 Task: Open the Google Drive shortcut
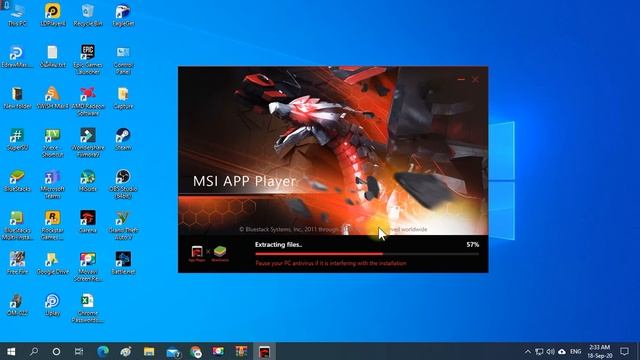click(x=53, y=263)
